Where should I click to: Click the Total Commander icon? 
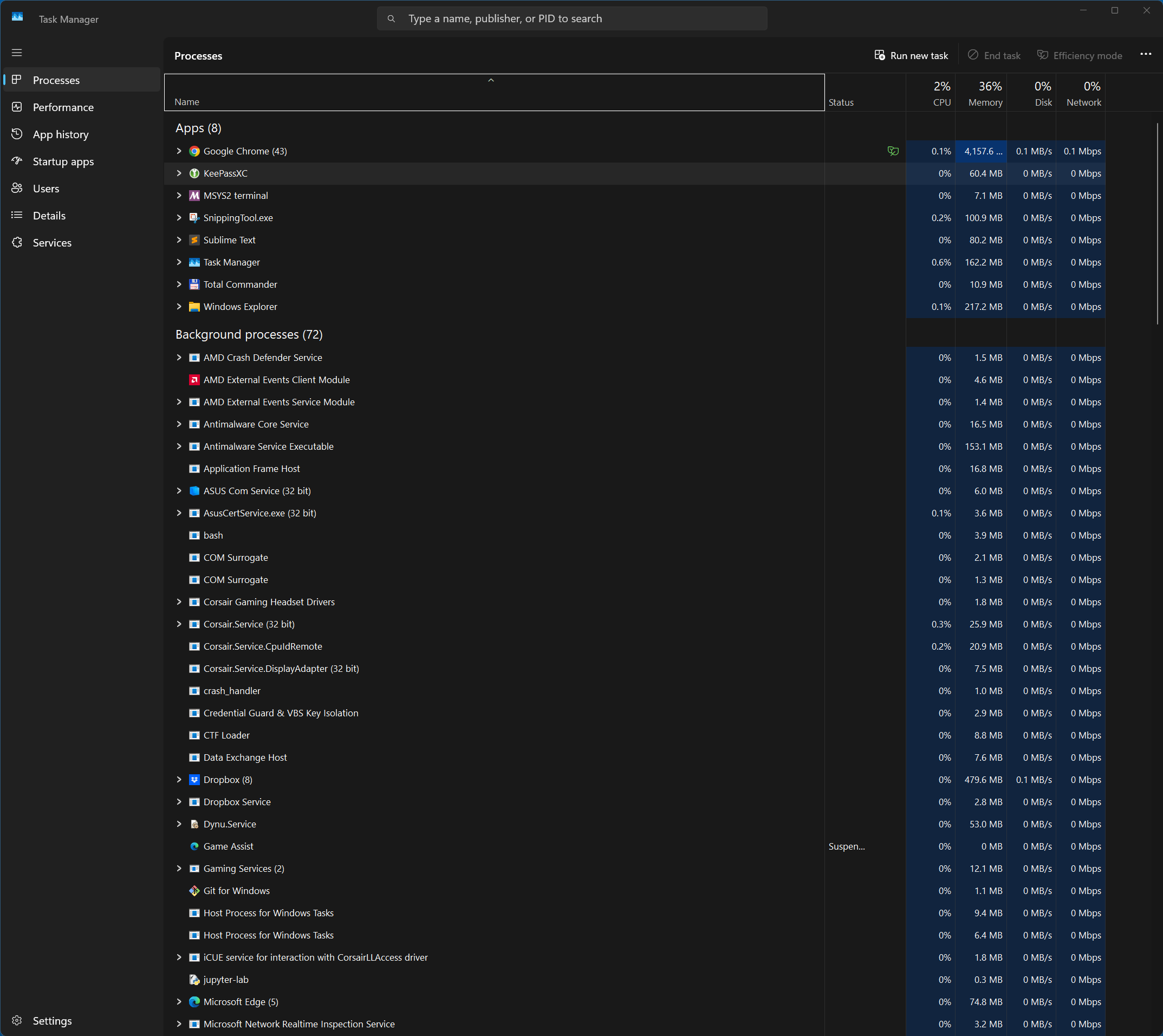[194, 284]
